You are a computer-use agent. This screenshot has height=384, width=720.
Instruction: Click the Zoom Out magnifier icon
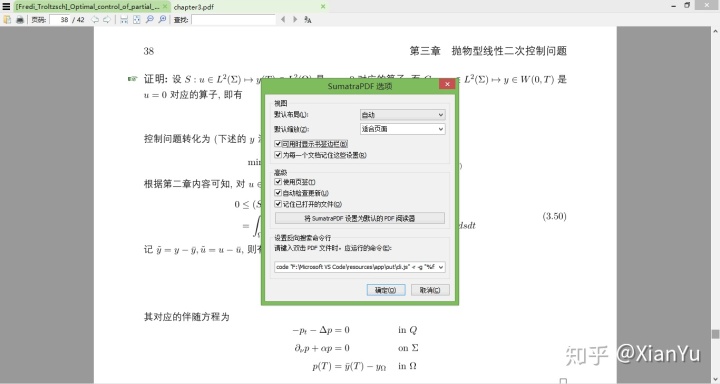point(149,20)
